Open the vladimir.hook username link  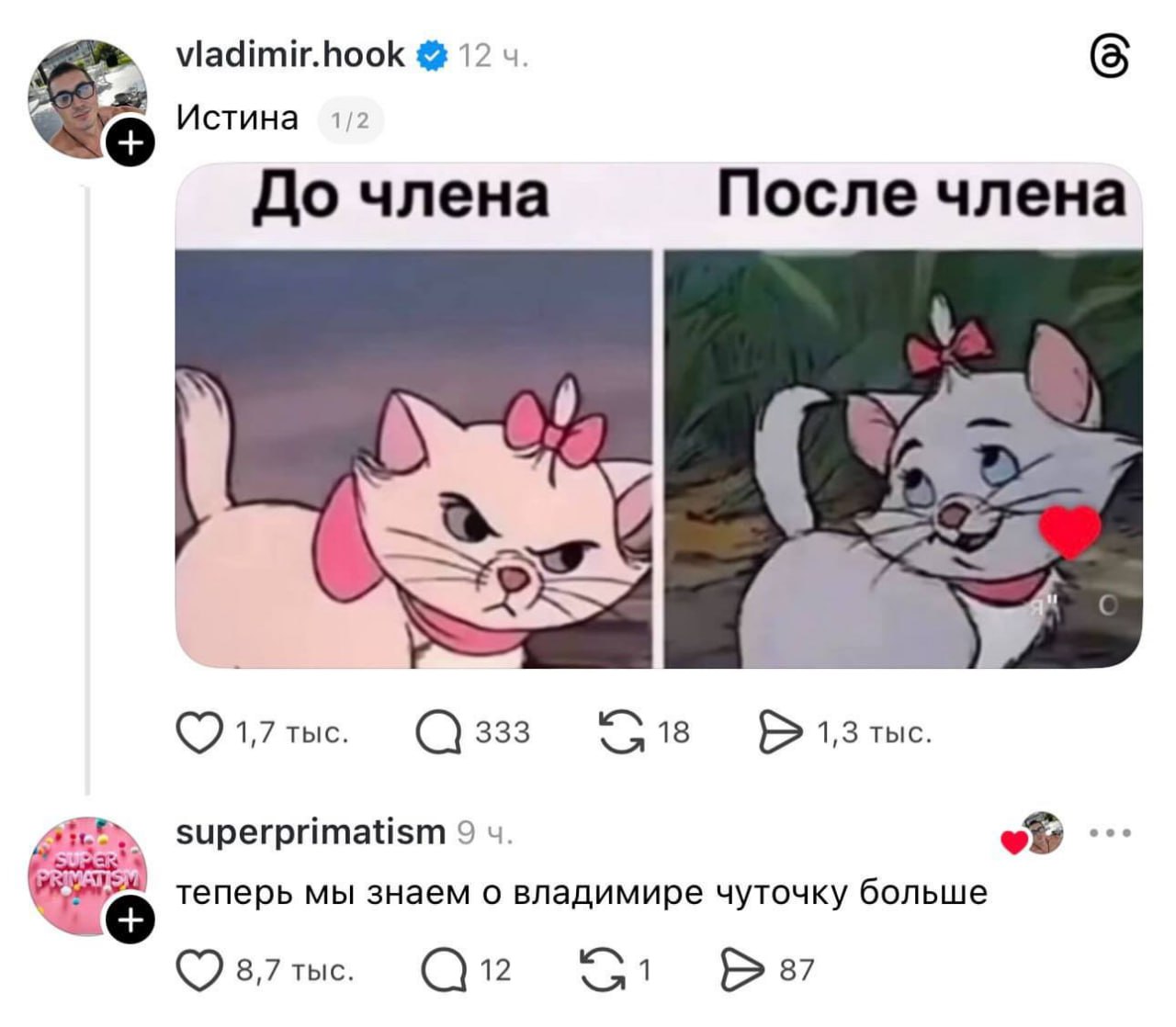[x=290, y=55]
